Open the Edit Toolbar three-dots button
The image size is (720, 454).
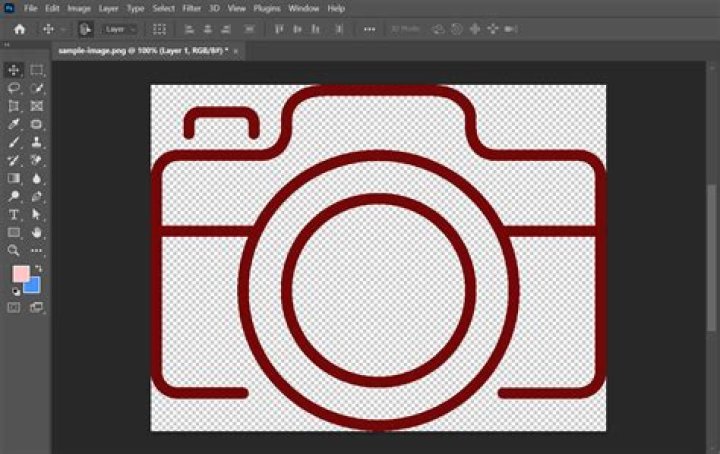pos(36,250)
